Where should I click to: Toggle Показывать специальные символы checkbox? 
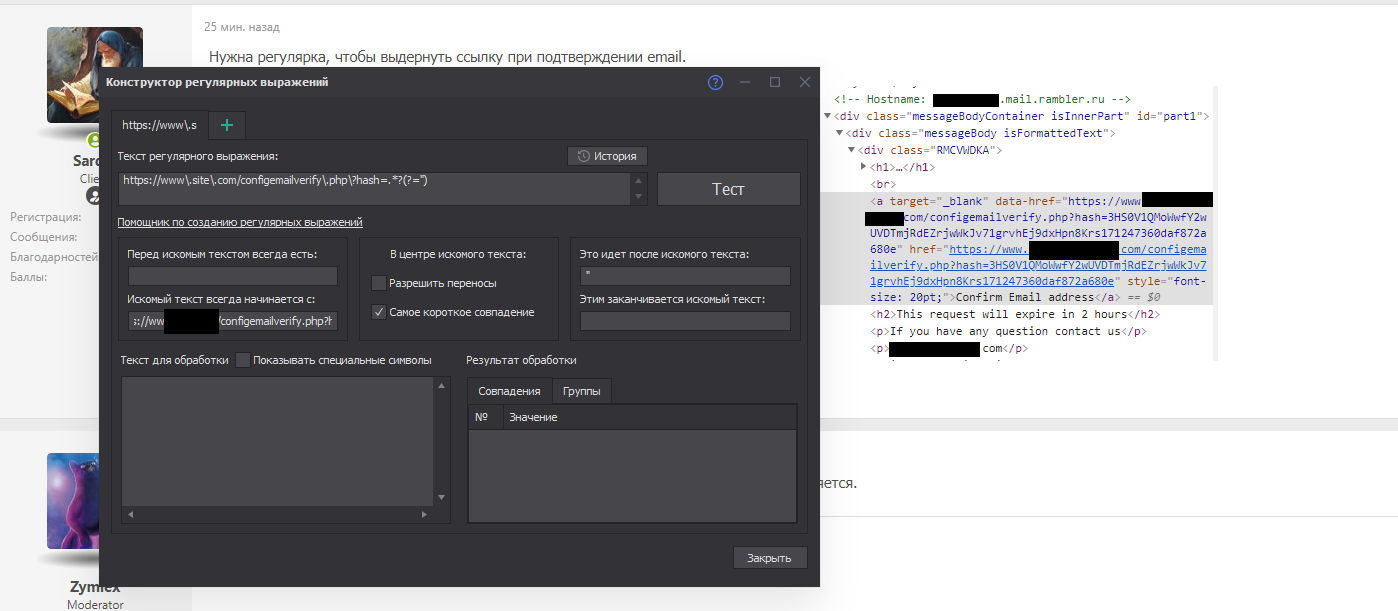[x=243, y=360]
